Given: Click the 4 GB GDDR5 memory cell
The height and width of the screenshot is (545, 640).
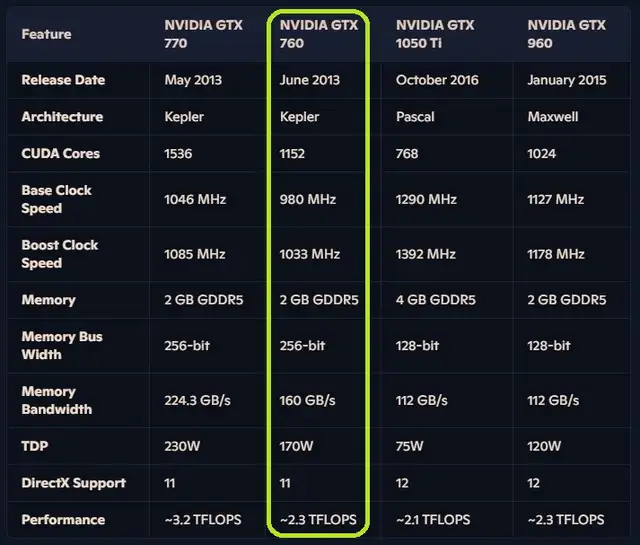Looking at the screenshot, I should pos(436,300).
